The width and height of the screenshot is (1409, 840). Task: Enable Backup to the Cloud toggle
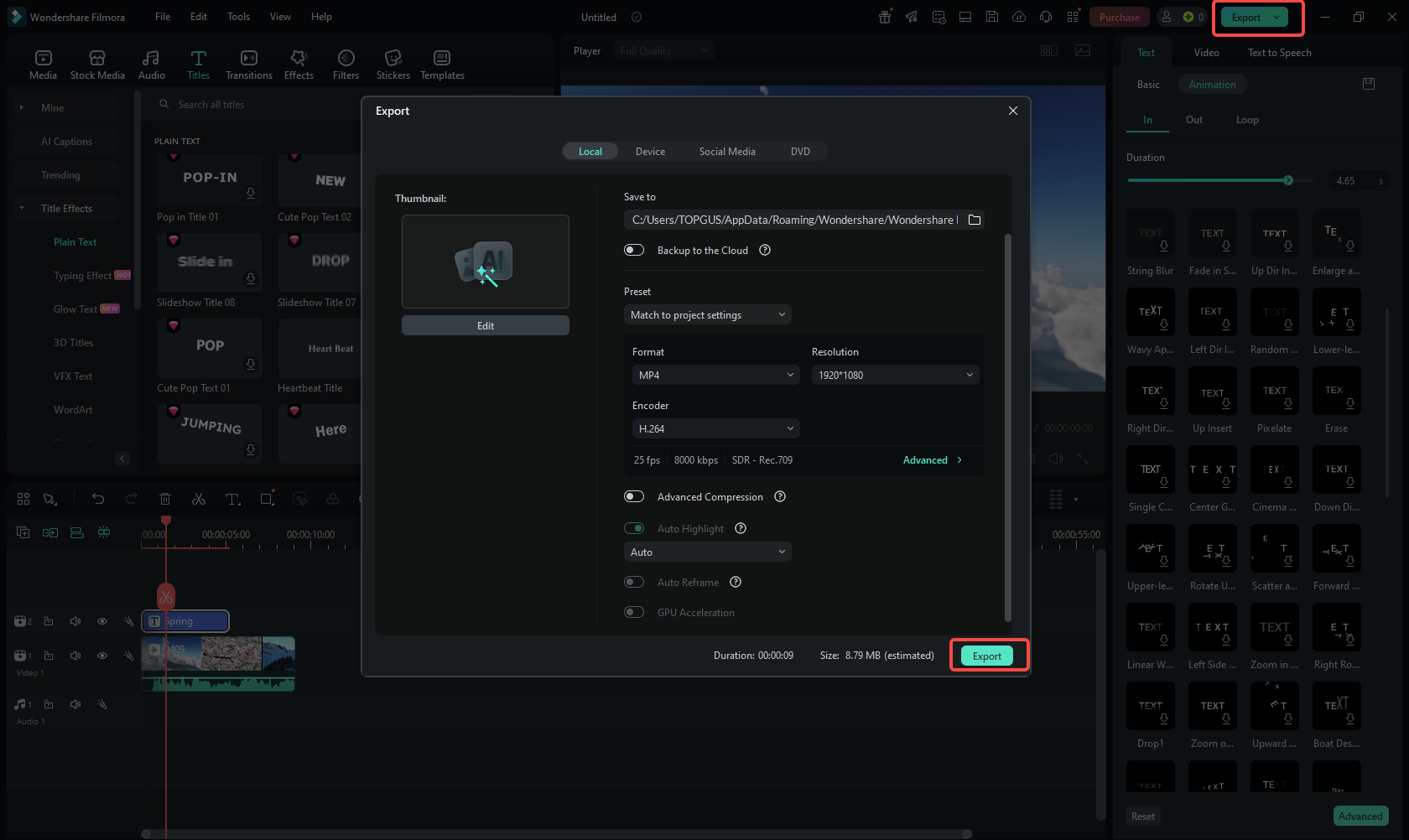tap(634, 250)
